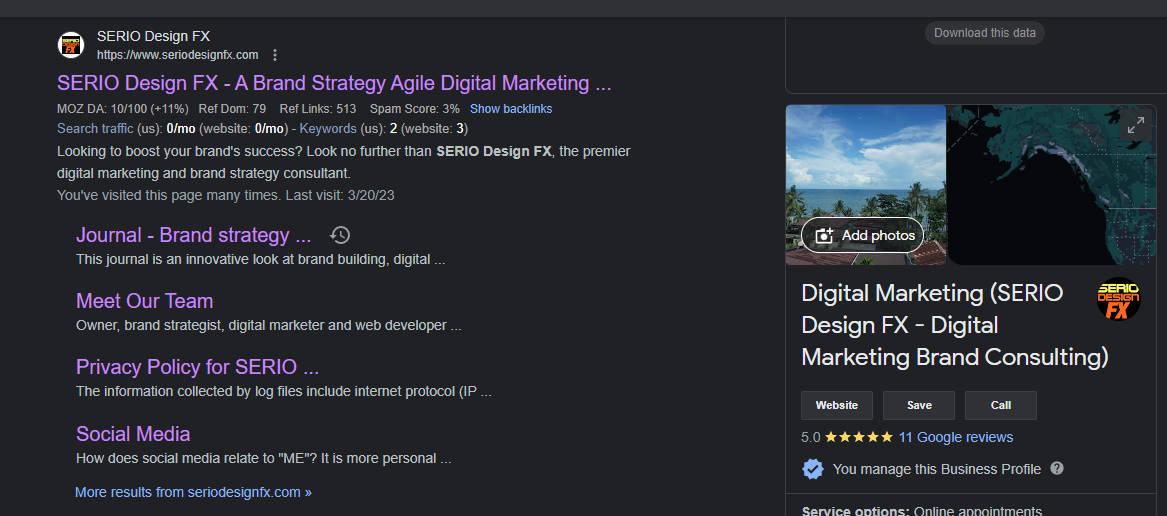Click the SERIO Design FX site favicon
Screen dimensions: 1167x516
(71, 45)
